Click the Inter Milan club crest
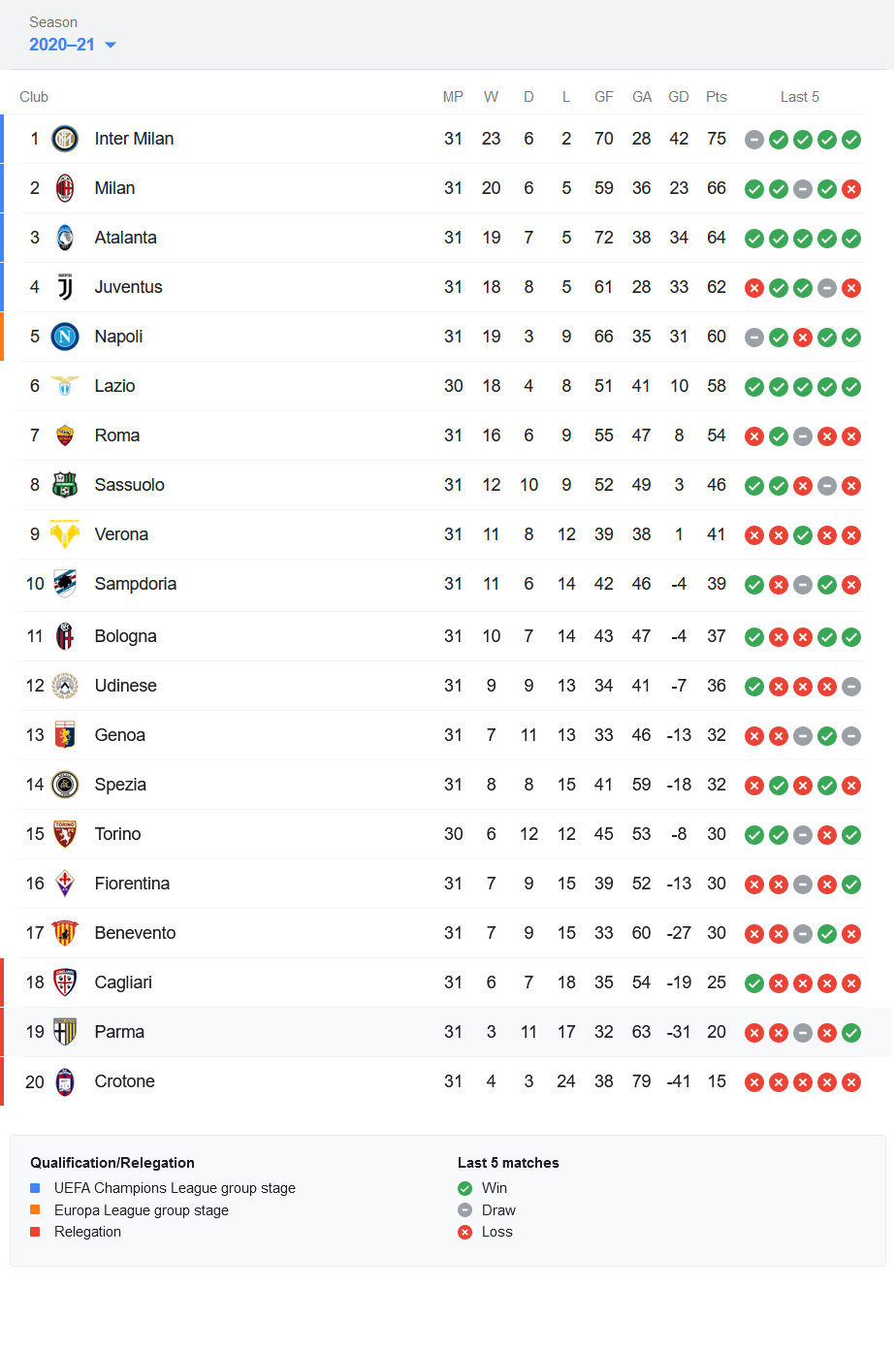 (65, 139)
